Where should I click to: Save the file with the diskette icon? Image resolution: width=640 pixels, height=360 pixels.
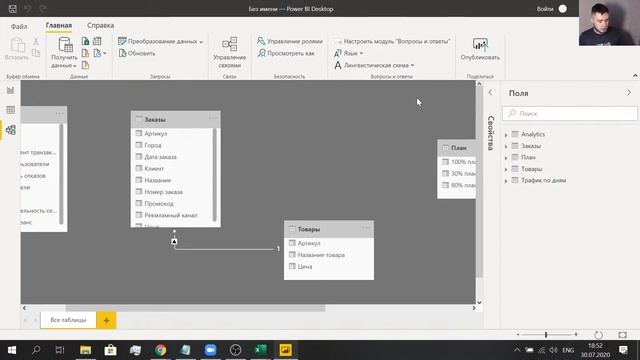pyautogui.click(x=13, y=9)
